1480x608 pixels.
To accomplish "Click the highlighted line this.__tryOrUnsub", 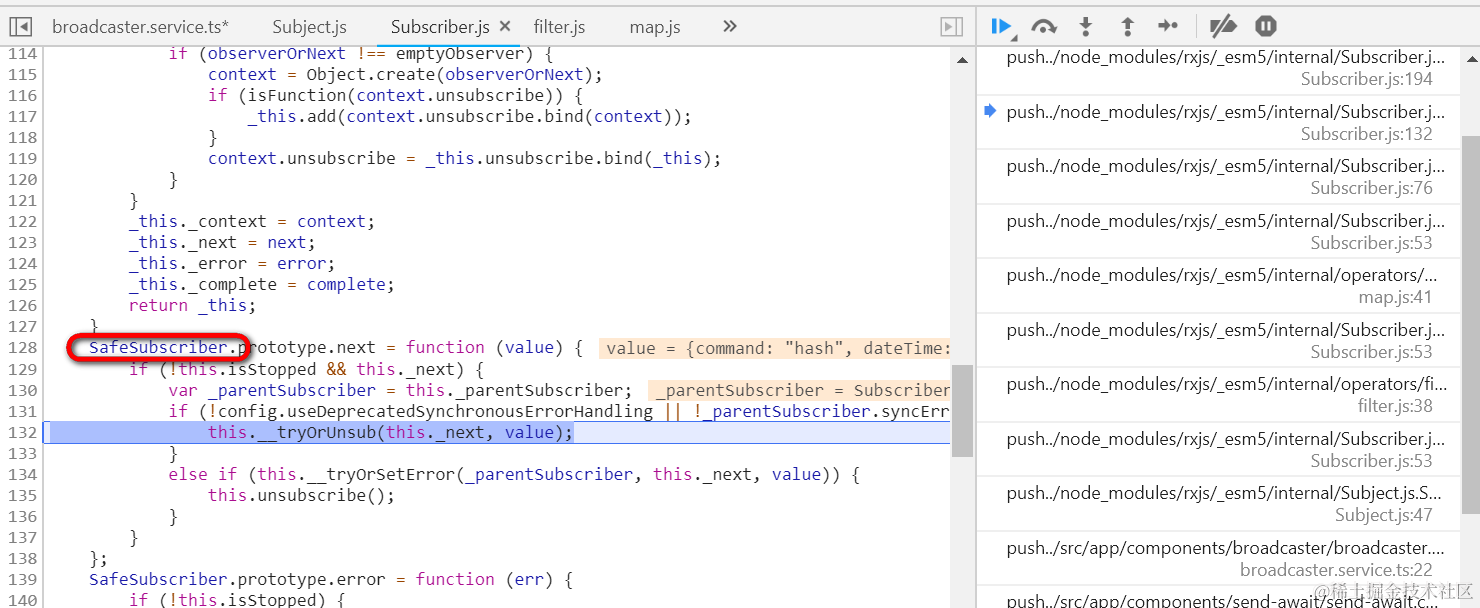I will click(391, 432).
